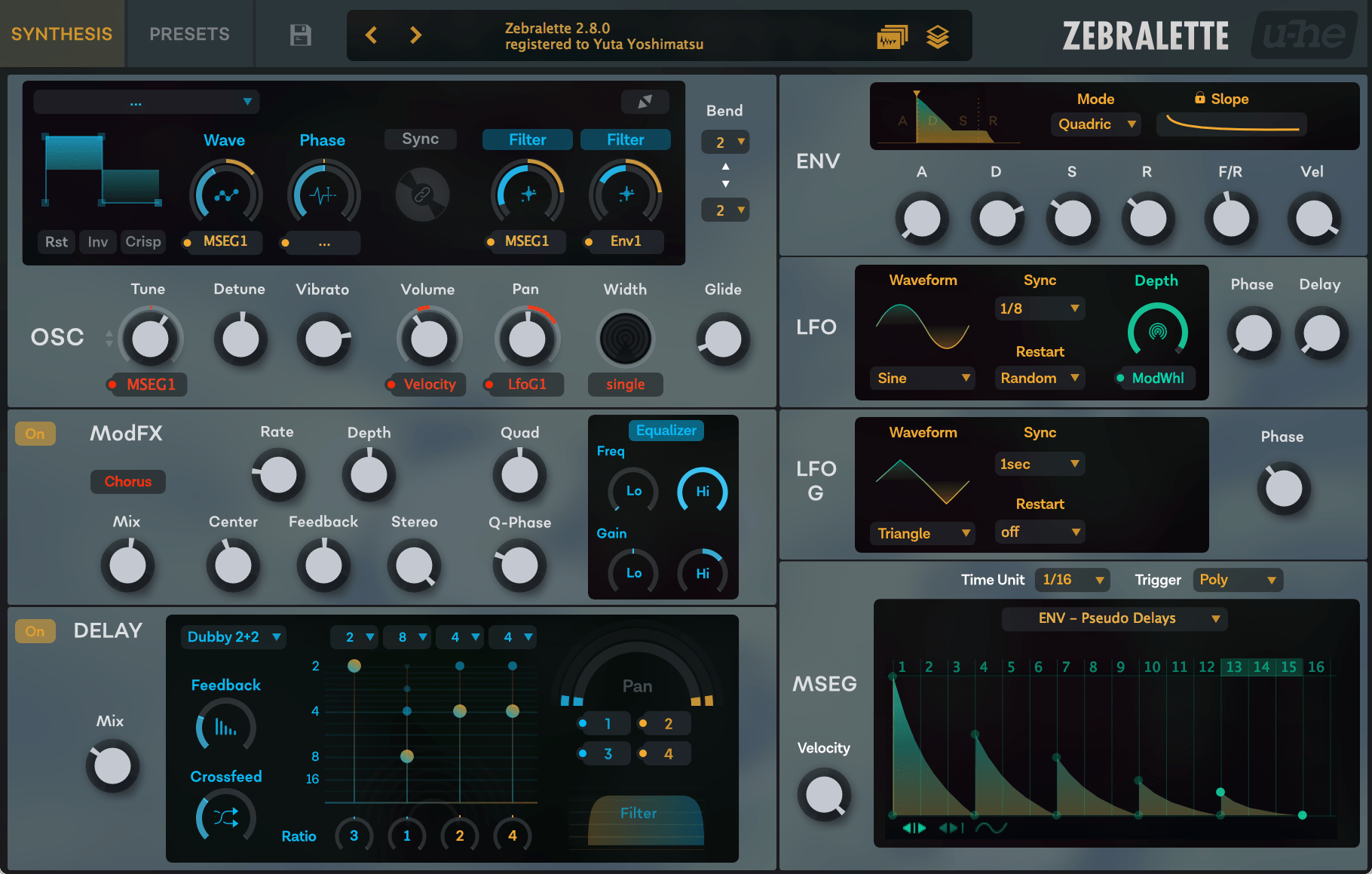This screenshot has width=1372, height=874.
Task: Toggle the oscillator Sync button
Action: 420,139
